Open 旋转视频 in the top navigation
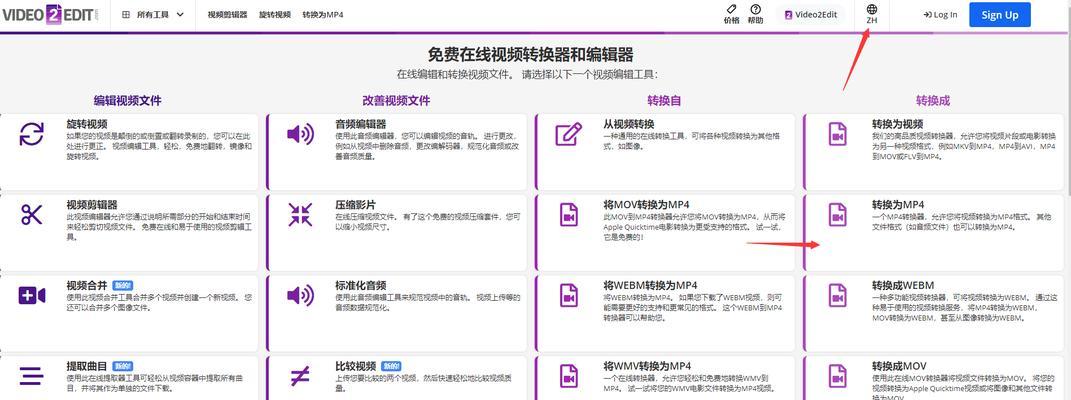 click(275, 14)
